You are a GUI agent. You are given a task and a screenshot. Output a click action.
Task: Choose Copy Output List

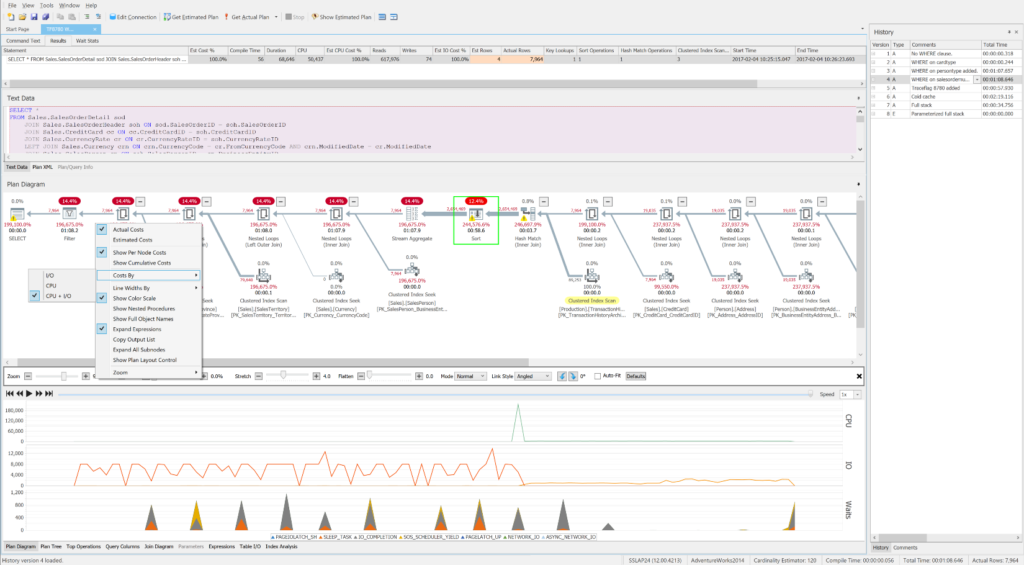[149, 340]
